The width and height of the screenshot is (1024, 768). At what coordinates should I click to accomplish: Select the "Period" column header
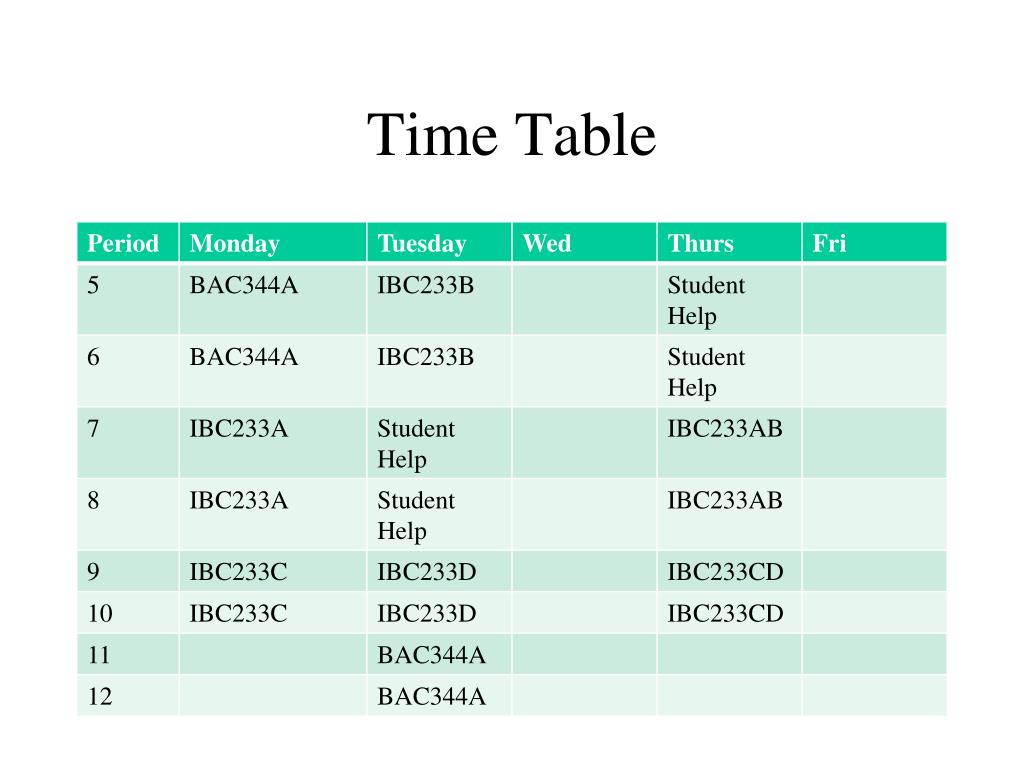123,243
